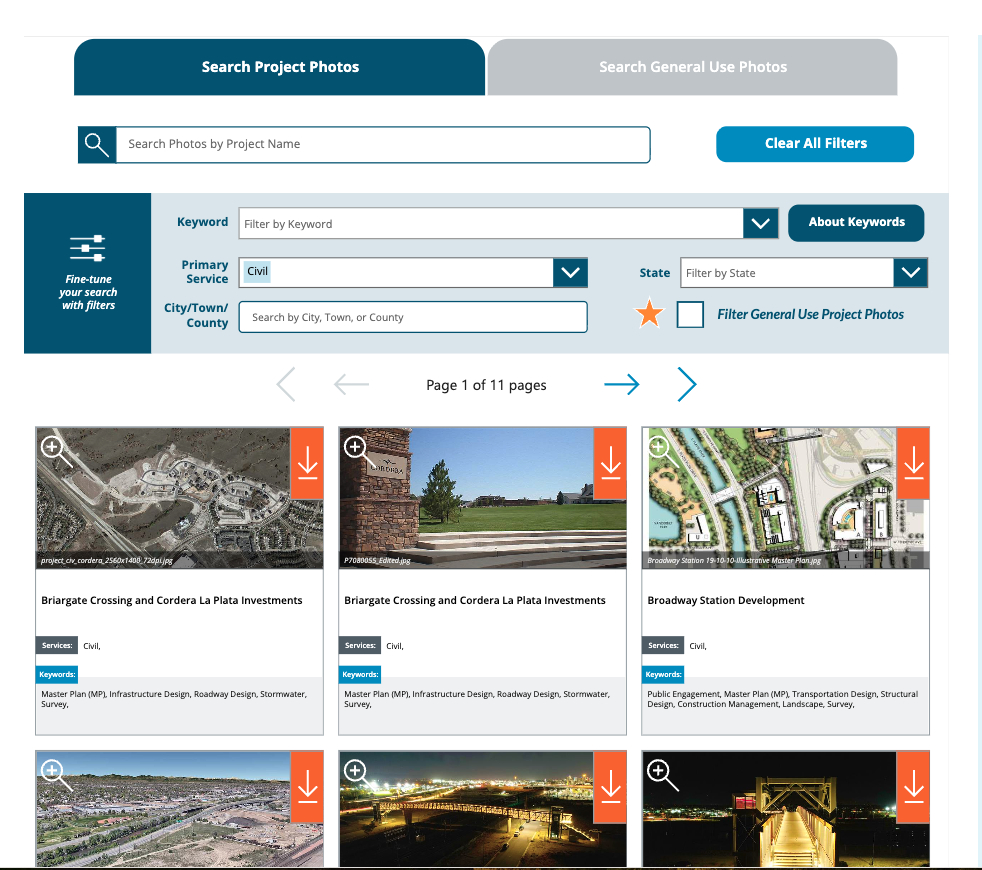Zoom into the daytime aerial highway photo
Screen dimensions: 982x870
[x=56, y=775]
